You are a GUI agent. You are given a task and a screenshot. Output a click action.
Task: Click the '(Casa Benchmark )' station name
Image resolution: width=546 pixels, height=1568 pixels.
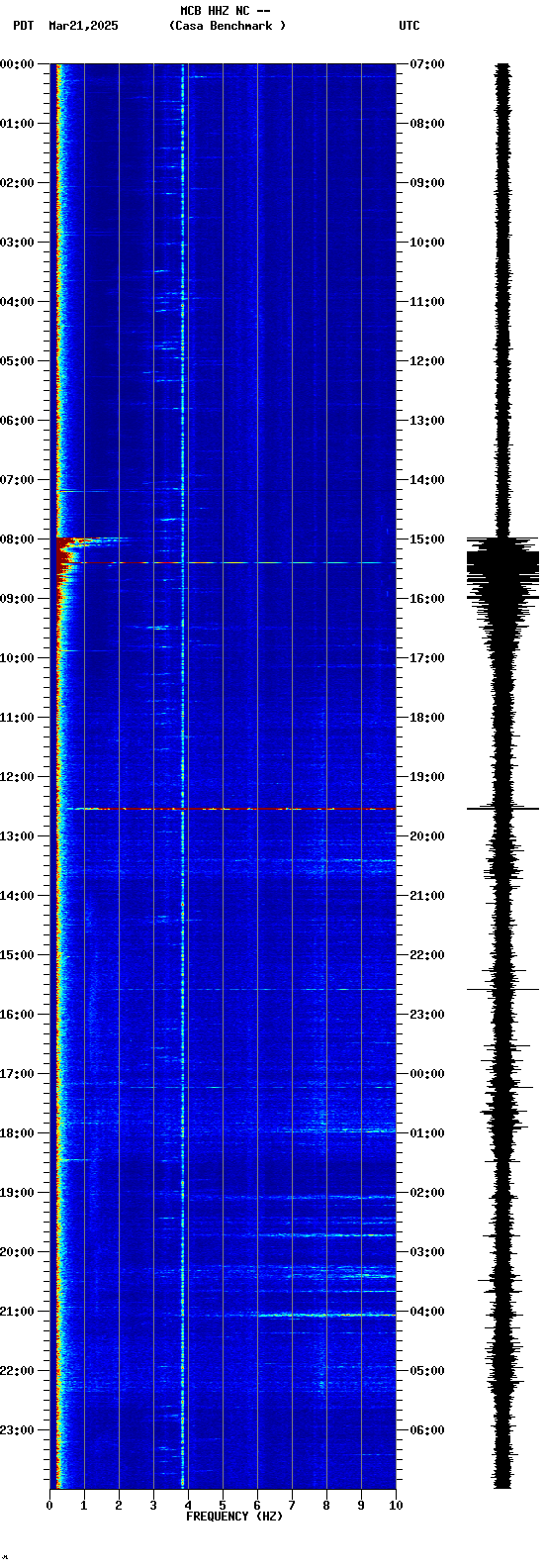point(227,26)
